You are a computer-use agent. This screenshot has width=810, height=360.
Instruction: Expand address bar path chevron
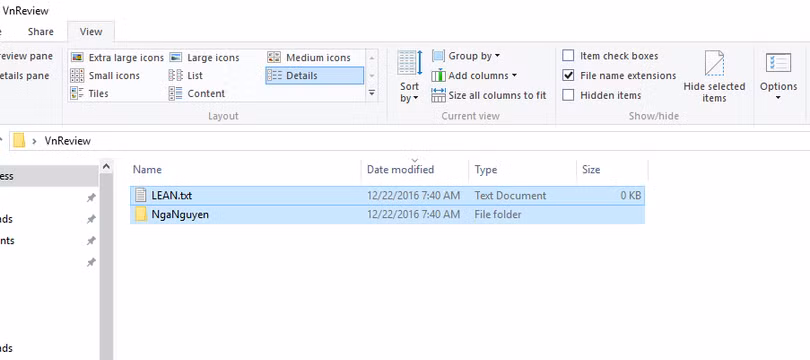pos(34,141)
